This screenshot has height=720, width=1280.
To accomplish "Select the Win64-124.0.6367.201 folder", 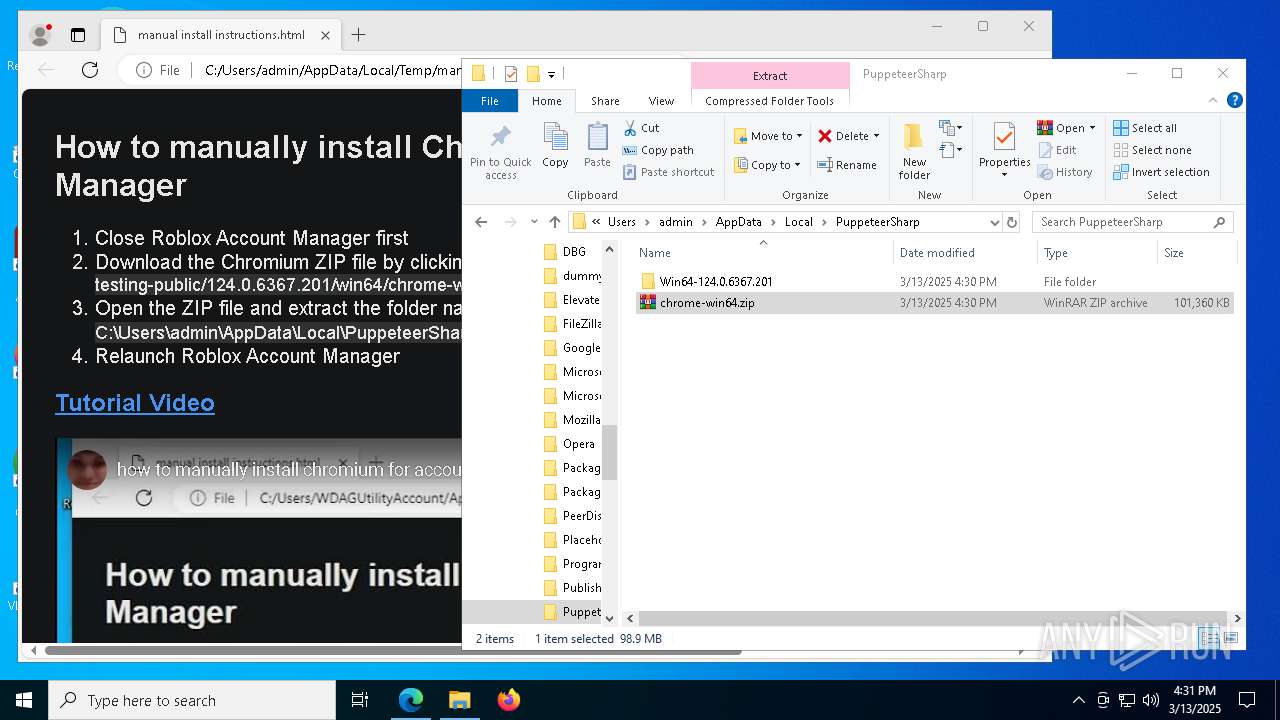I will [x=716, y=282].
